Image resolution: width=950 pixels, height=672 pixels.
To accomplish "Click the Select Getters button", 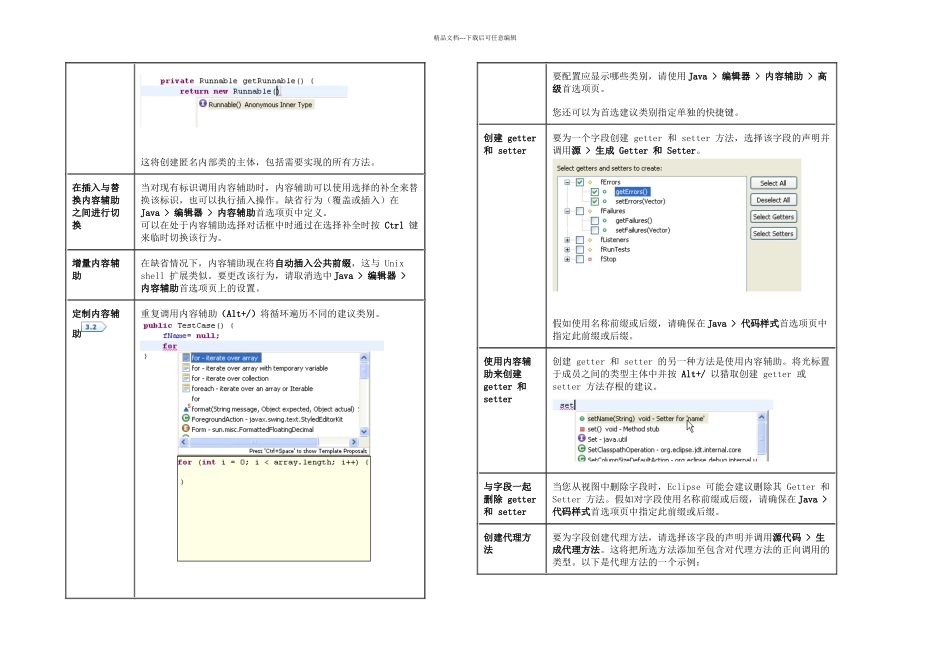I will [773, 217].
